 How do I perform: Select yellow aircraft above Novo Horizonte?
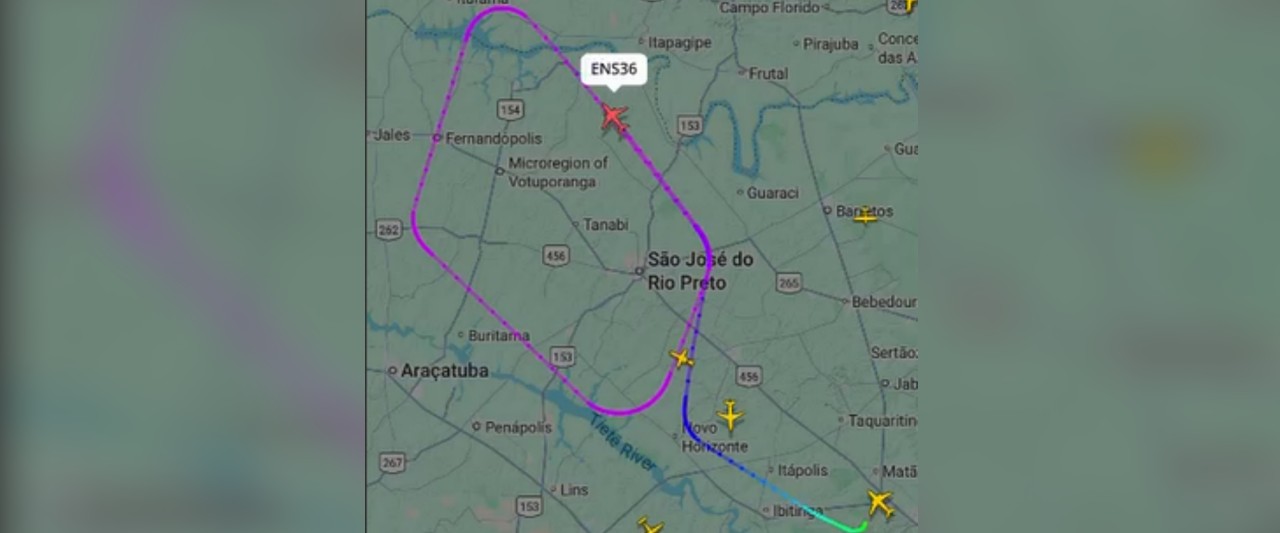pyautogui.click(x=731, y=414)
